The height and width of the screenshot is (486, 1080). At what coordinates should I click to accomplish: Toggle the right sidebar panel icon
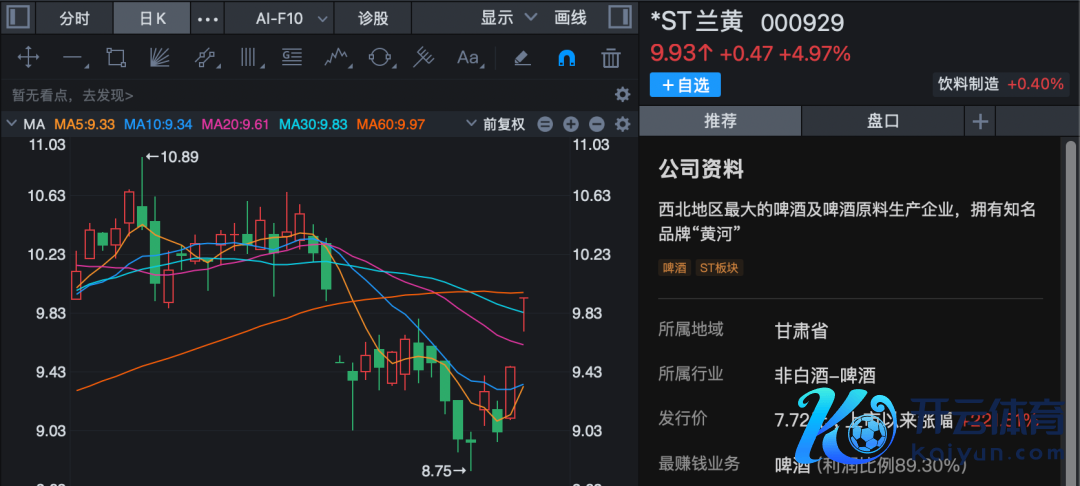coord(620,18)
